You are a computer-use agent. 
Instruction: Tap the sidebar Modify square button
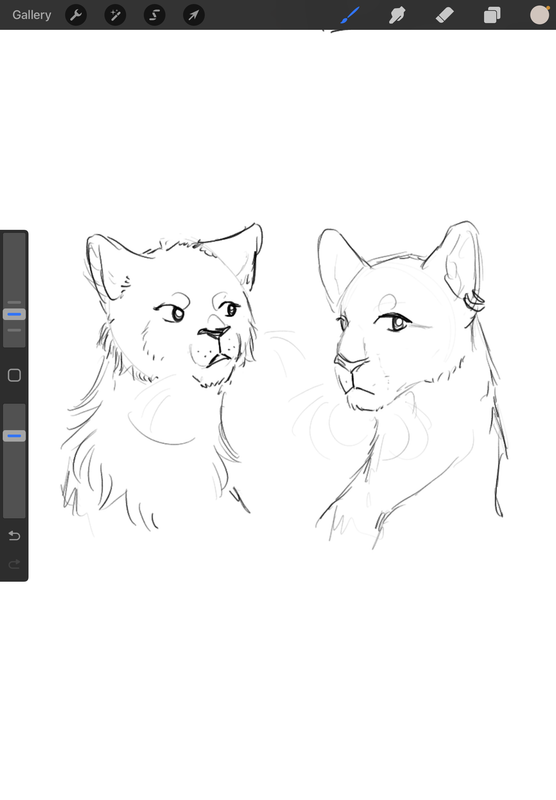tap(14, 376)
